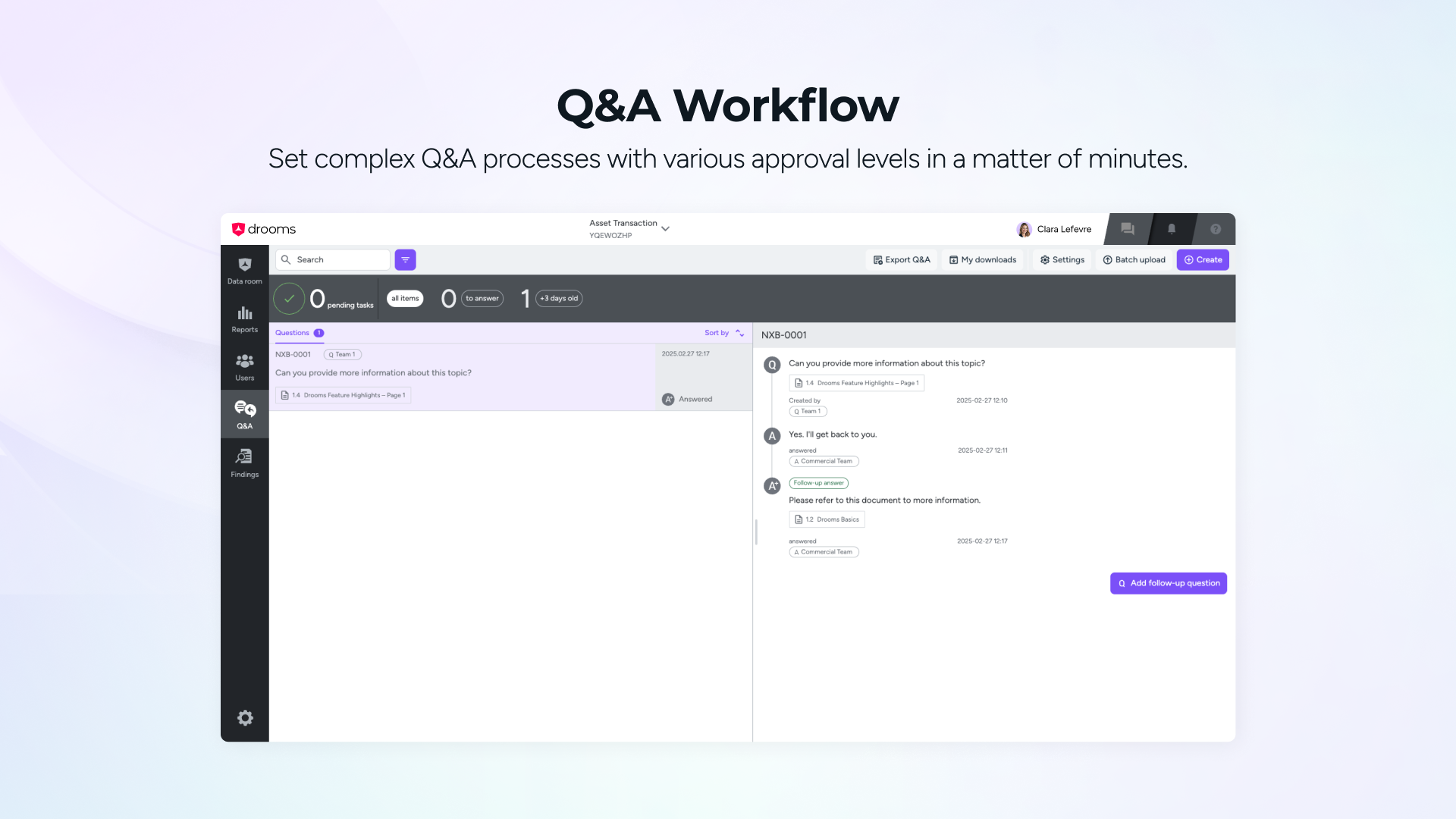Open the Users sidebar icon
Viewport: 1456px width, 819px height.
click(x=244, y=367)
